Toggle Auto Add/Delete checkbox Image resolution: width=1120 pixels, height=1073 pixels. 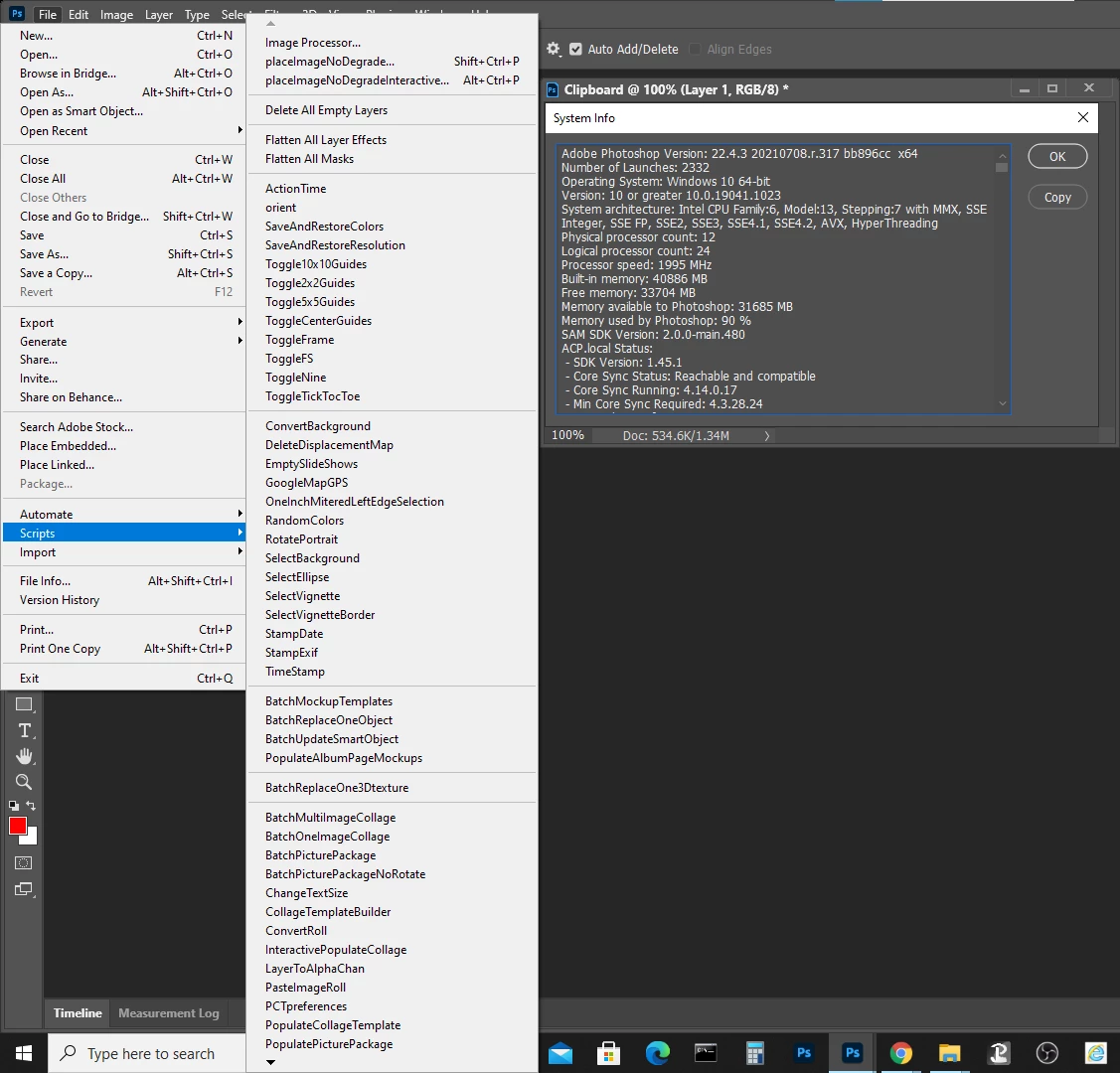[575, 50]
